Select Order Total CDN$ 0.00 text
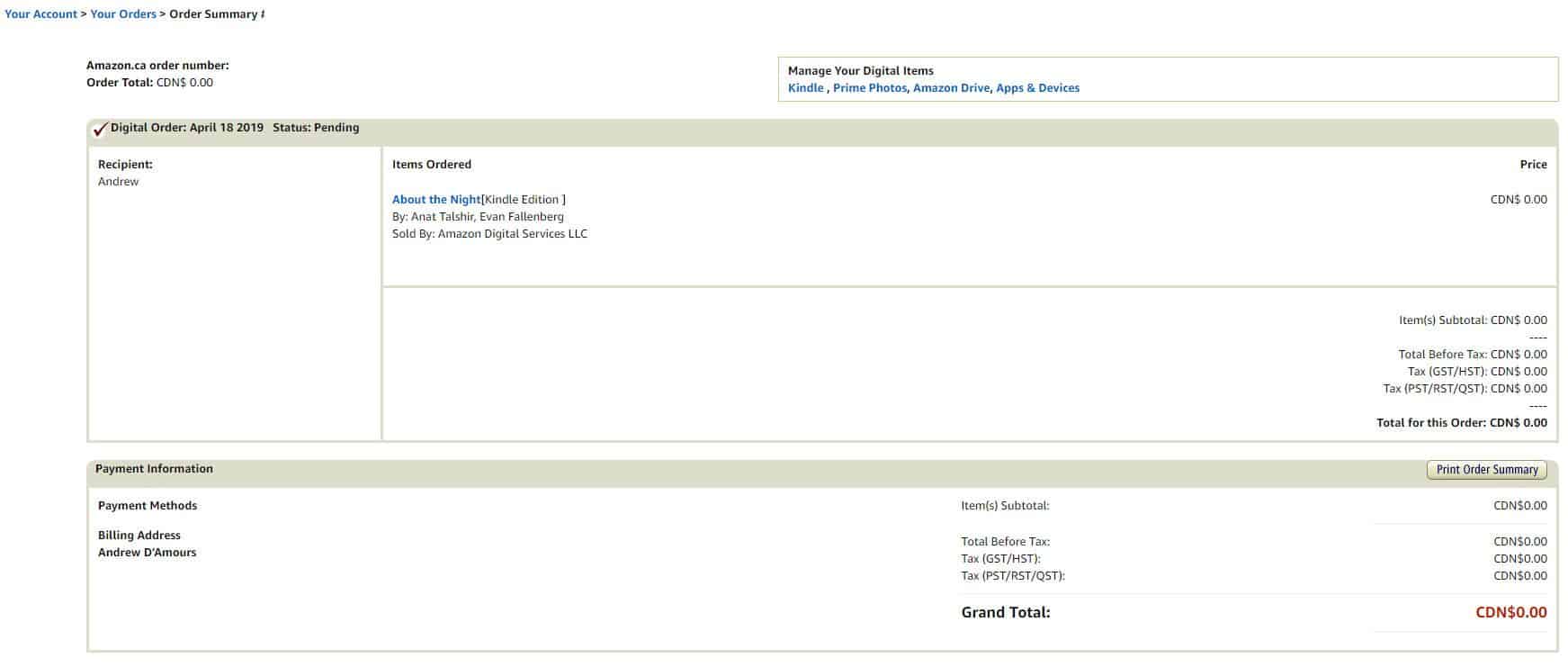The width and height of the screenshot is (1568, 667). coord(149,83)
